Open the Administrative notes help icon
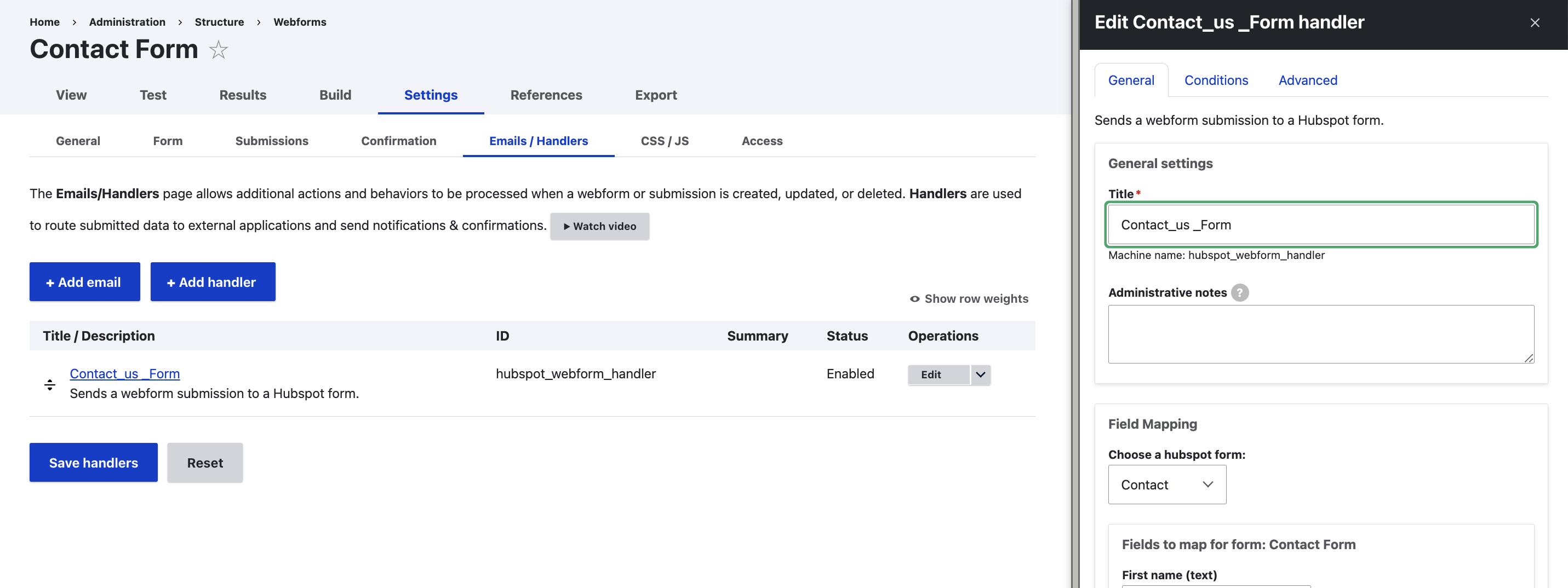Viewport: 1568px width, 588px height. click(x=1239, y=292)
